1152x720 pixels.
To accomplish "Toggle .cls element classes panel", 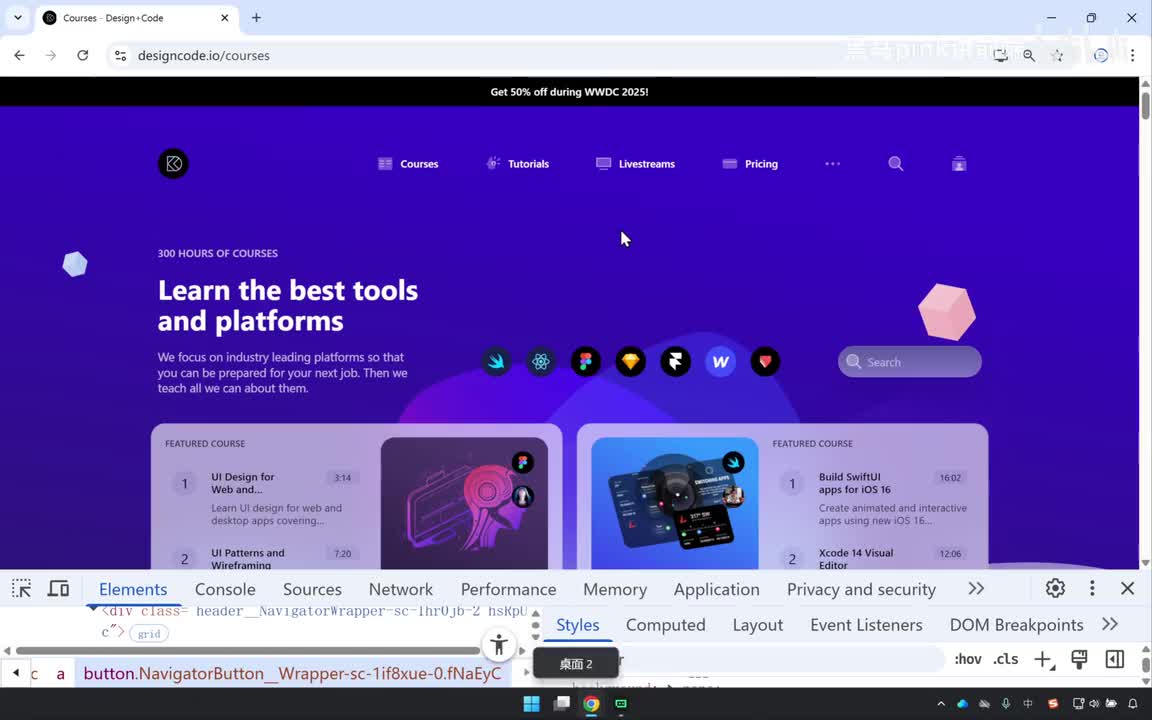I will (1006, 659).
